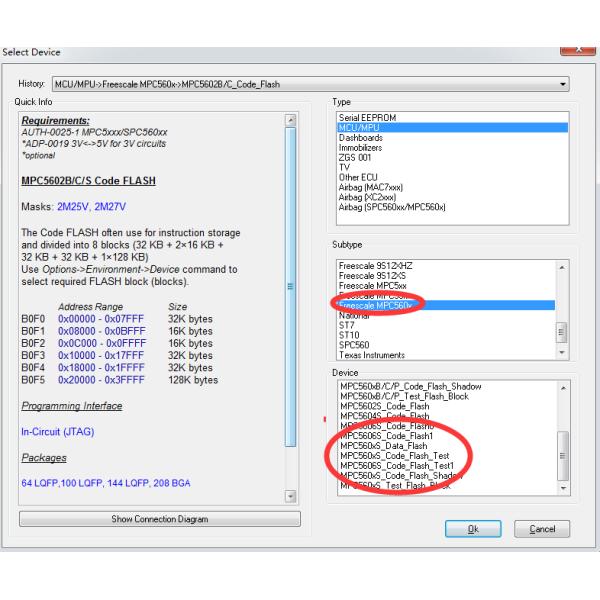Select SPC560 in the Subtype list
This screenshot has height=600, width=600.
[x=354, y=344]
